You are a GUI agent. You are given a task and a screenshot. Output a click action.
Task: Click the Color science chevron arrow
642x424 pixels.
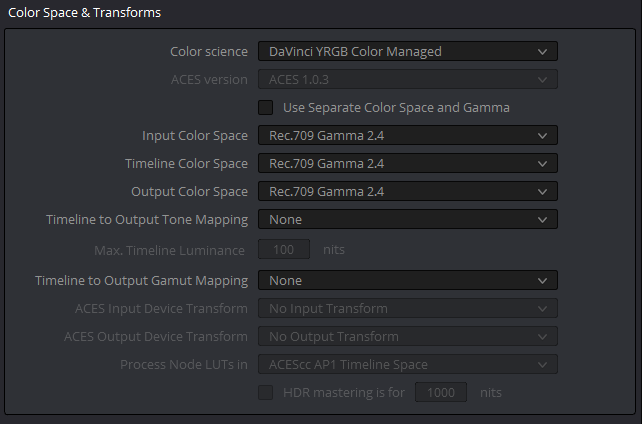pos(543,52)
